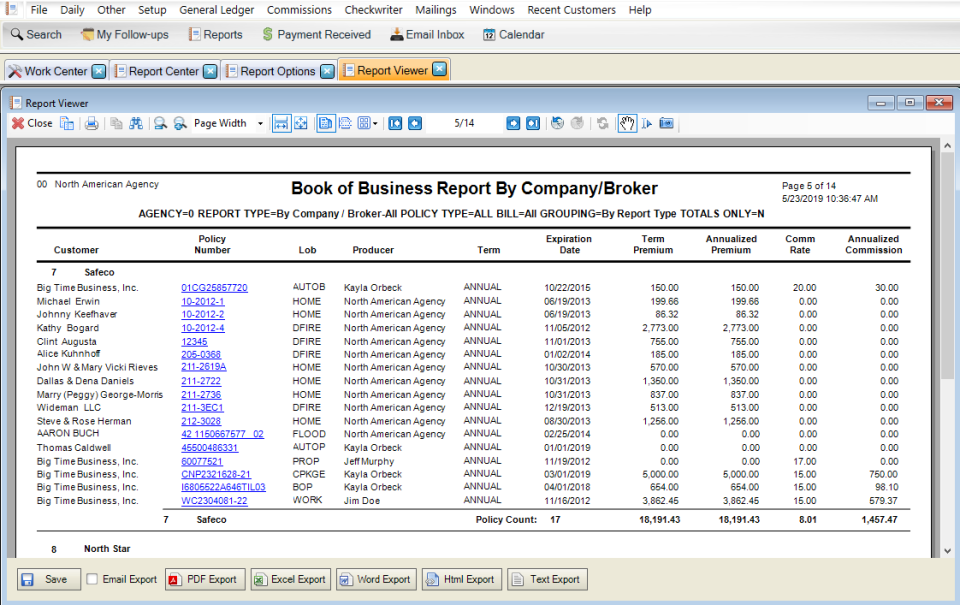
Task: Toggle continuous page layout view
Action: pos(347,123)
